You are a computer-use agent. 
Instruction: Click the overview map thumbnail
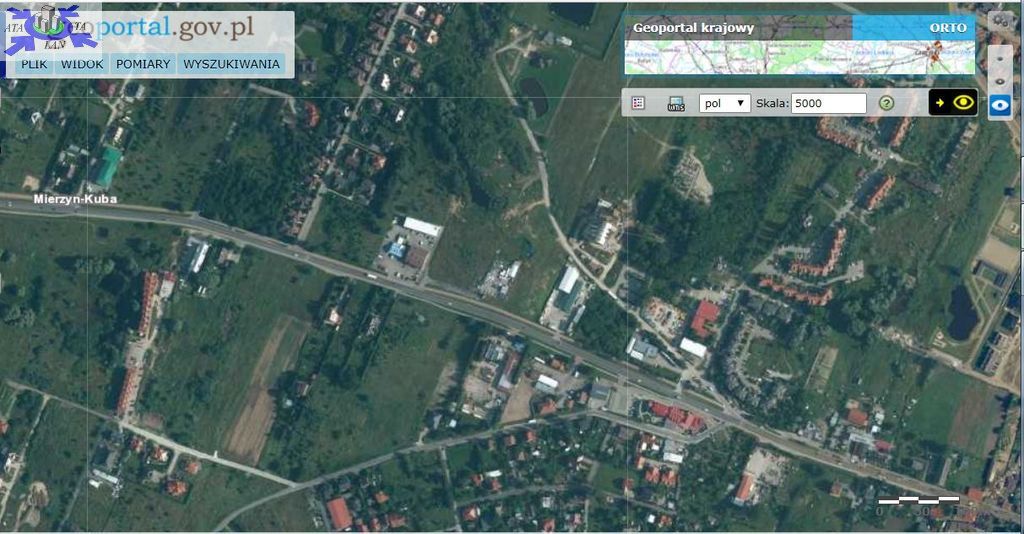799,58
